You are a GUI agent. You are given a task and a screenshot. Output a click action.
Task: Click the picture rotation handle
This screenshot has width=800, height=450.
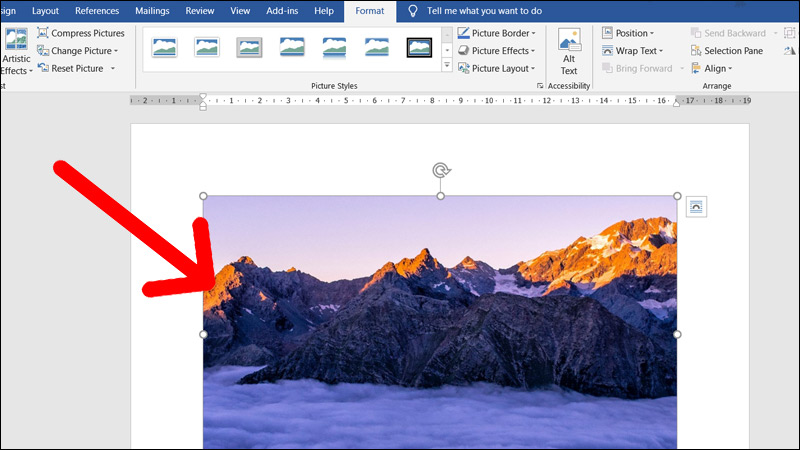(441, 170)
